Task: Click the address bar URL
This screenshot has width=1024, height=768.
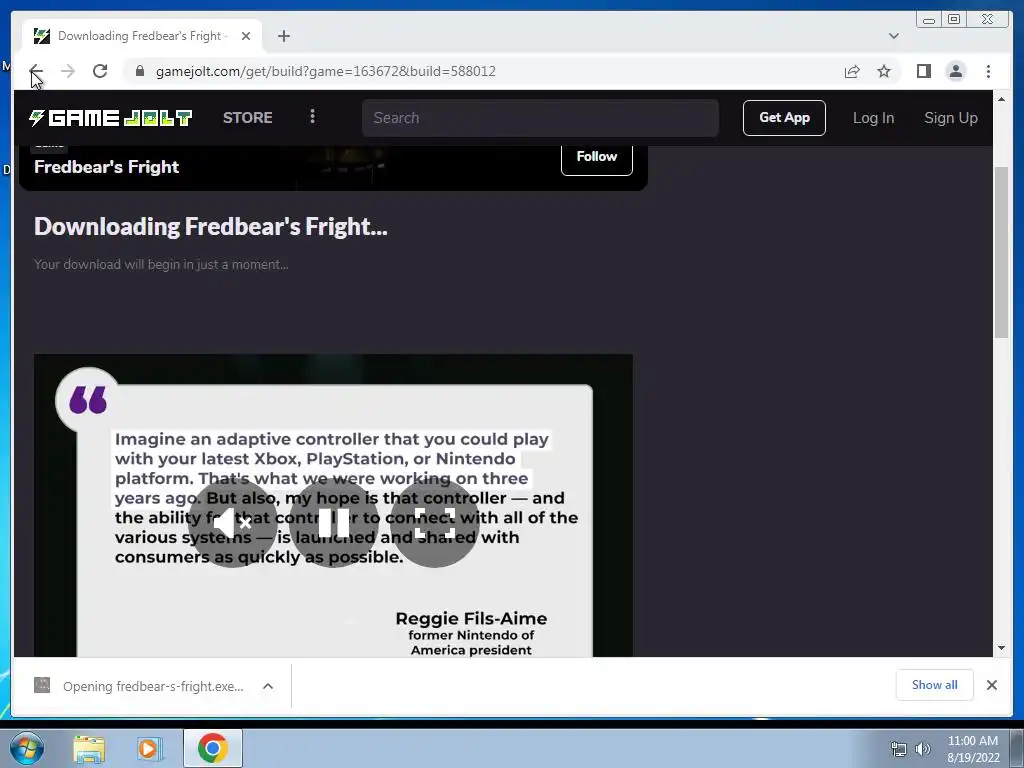Action: 326,71
